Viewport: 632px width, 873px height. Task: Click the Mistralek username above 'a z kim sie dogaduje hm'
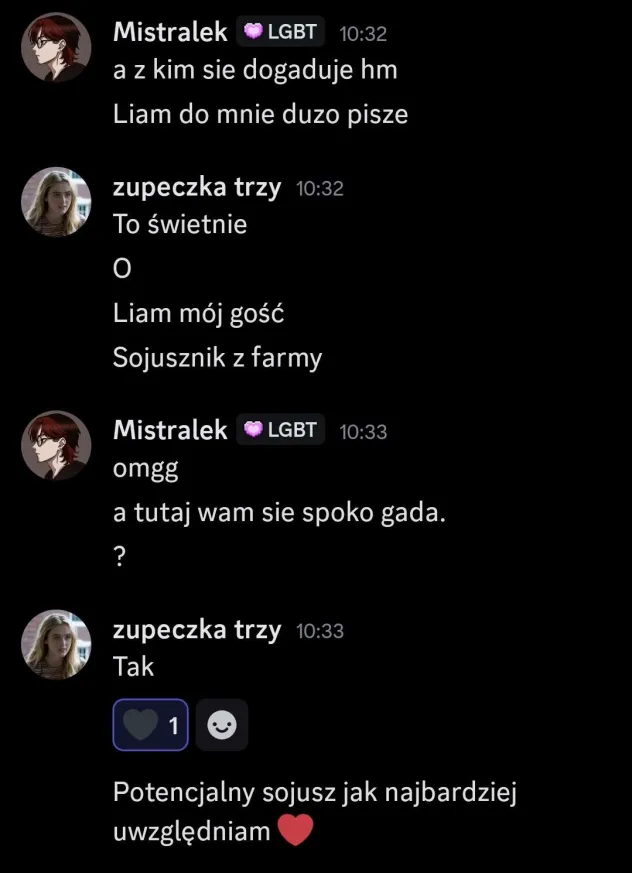click(x=170, y=32)
